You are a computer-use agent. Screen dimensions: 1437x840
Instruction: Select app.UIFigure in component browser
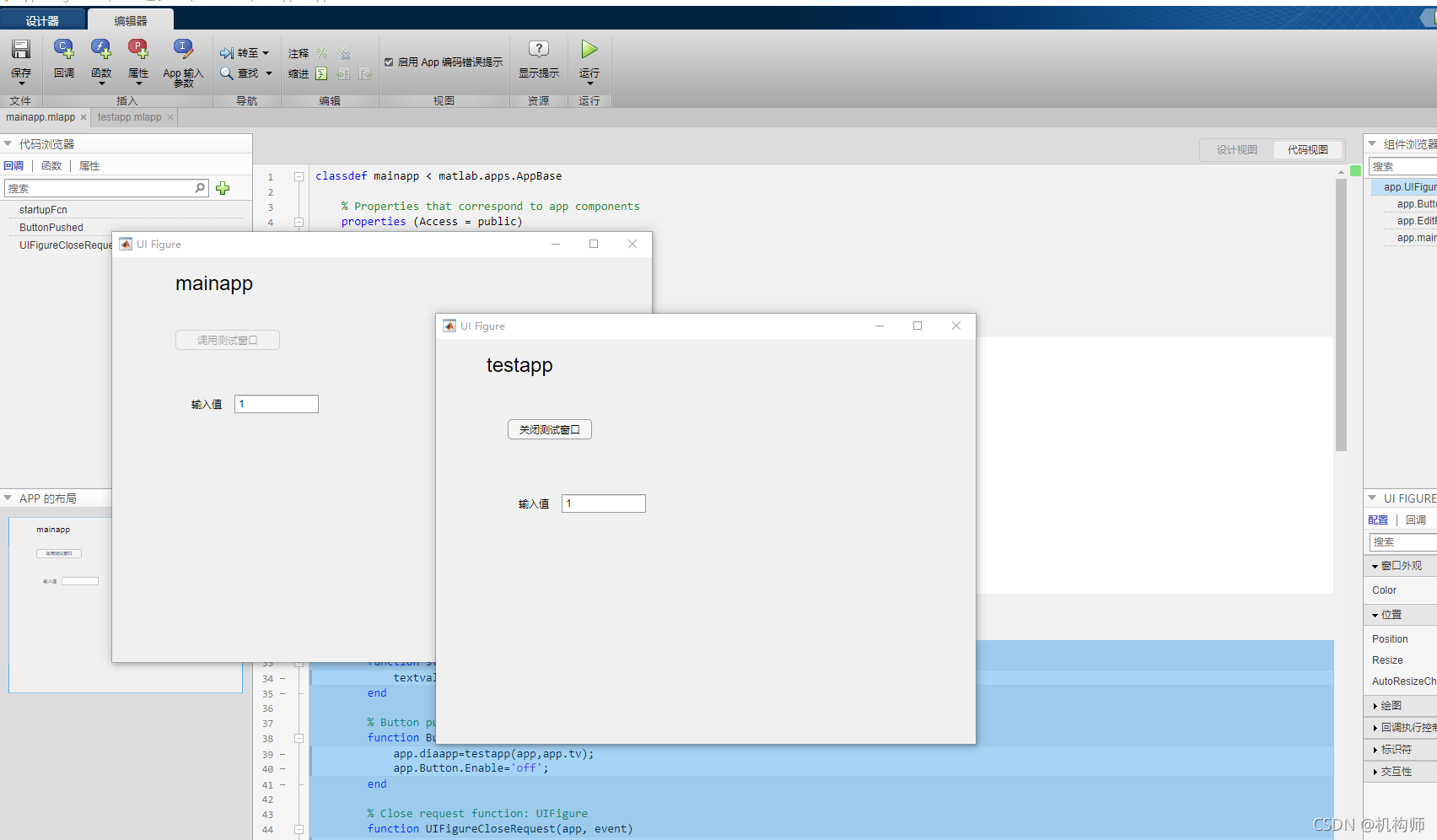pyautogui.click(x=1409, y=187)
